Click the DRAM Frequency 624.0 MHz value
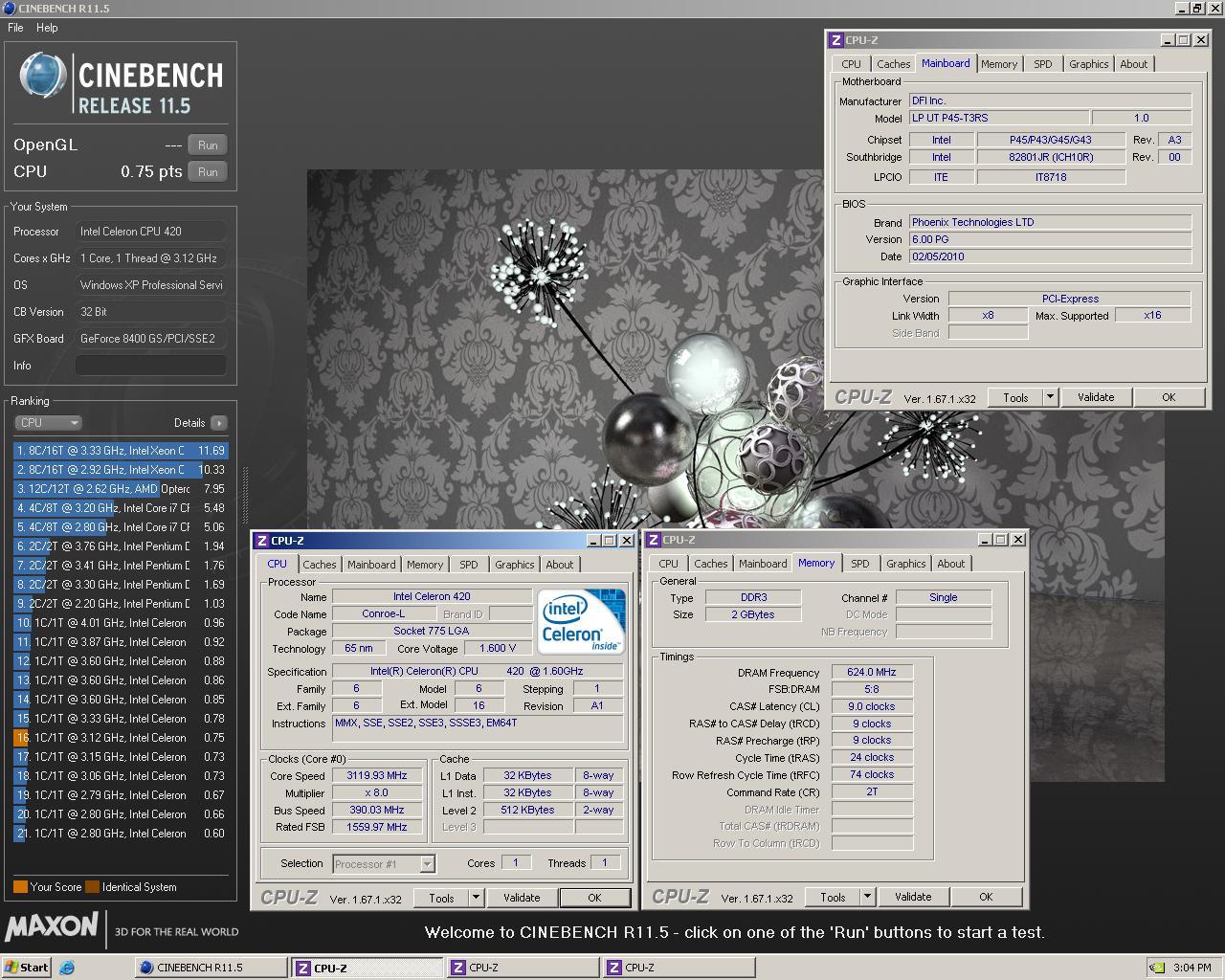 coord(871,672)
